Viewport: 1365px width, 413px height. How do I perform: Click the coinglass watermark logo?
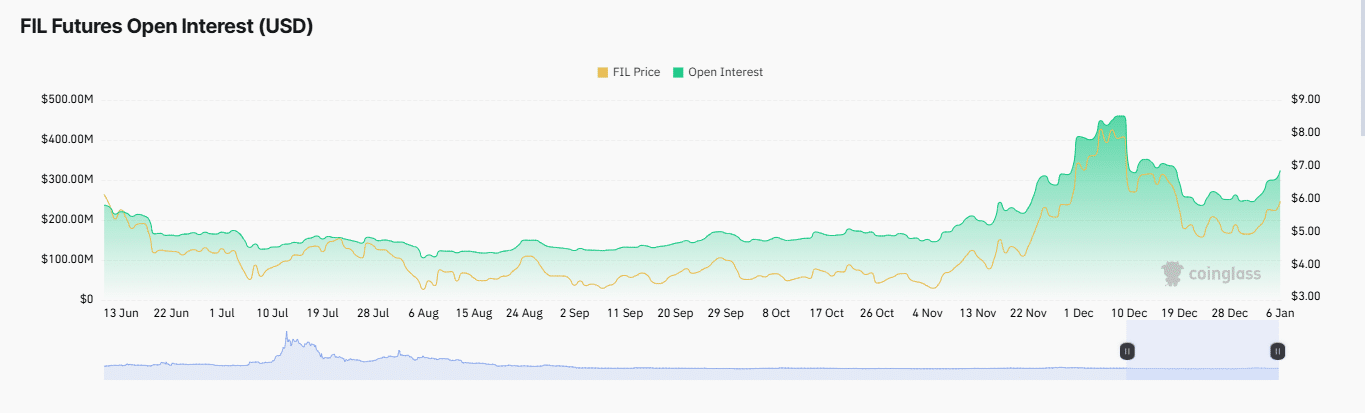click(1211, 273)
